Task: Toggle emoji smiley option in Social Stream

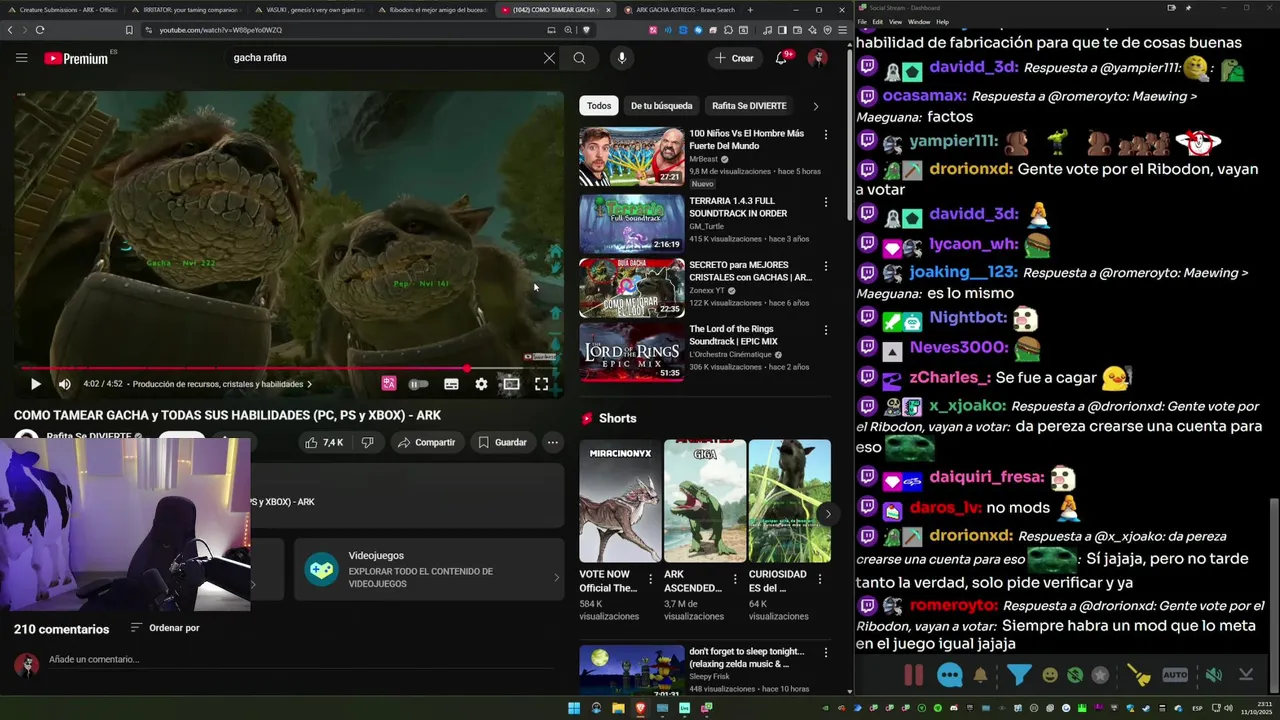Action: click(x=1050, y=675)
